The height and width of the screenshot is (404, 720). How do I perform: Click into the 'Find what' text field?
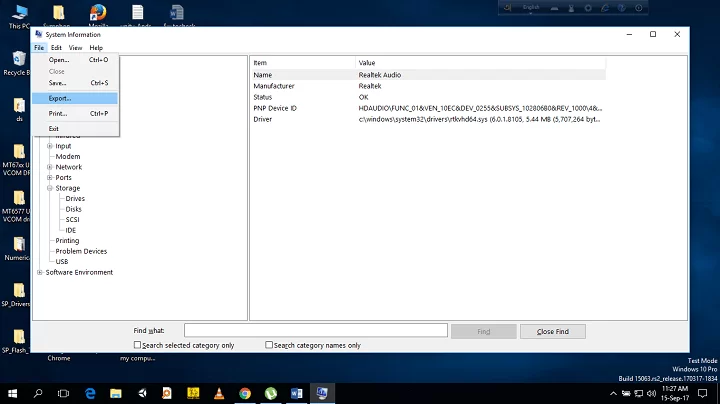(x=316, y=331)
